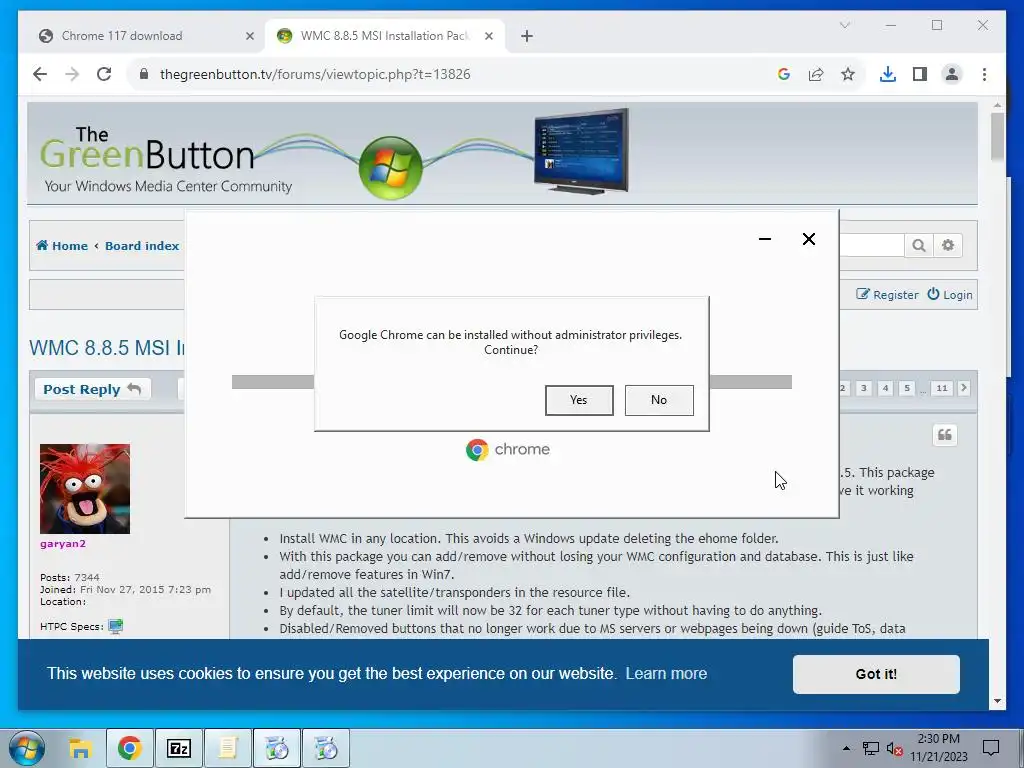Open the Chrome three-dot menu
Image resolution: width=1024 pixels, height=768 pixels.
[x=984, y=74]
